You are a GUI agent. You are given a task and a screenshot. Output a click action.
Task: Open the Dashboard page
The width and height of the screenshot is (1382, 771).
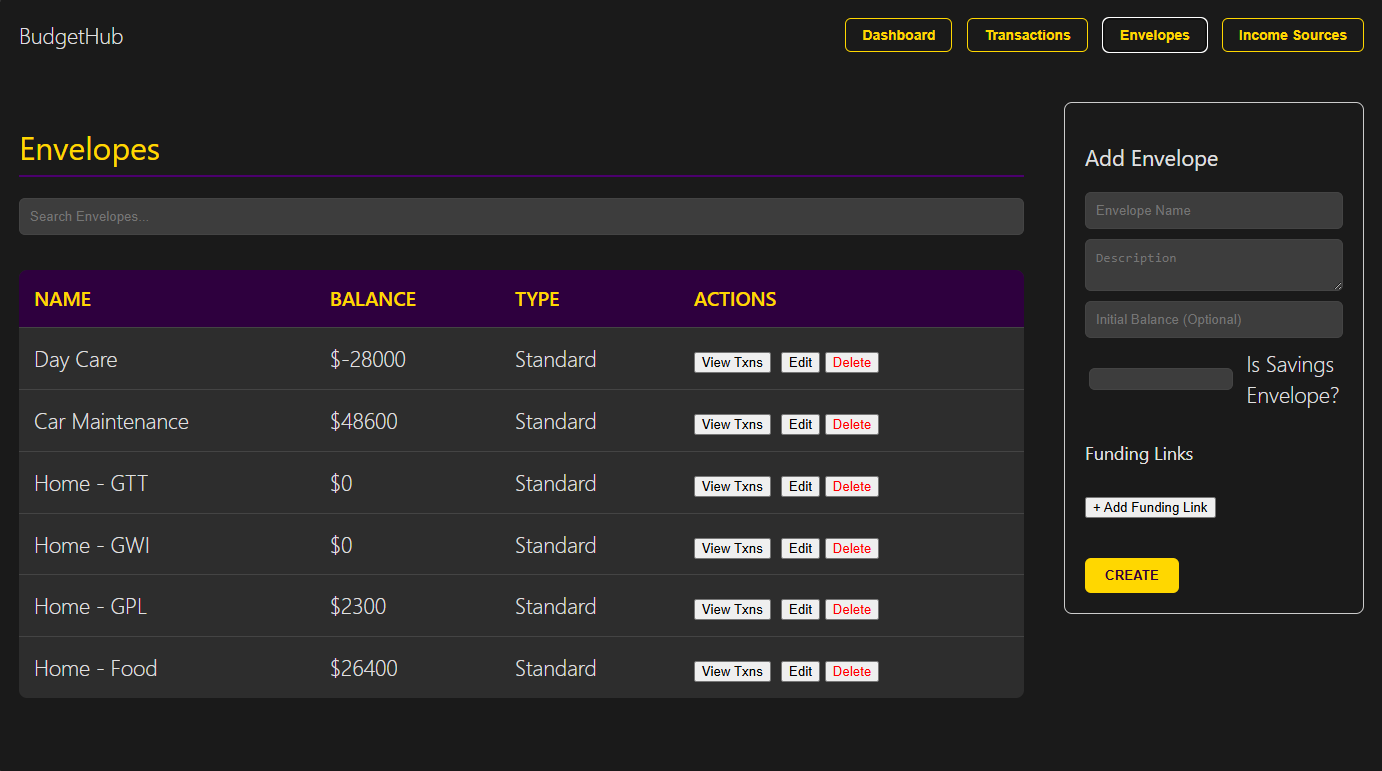tap(898, 35)
